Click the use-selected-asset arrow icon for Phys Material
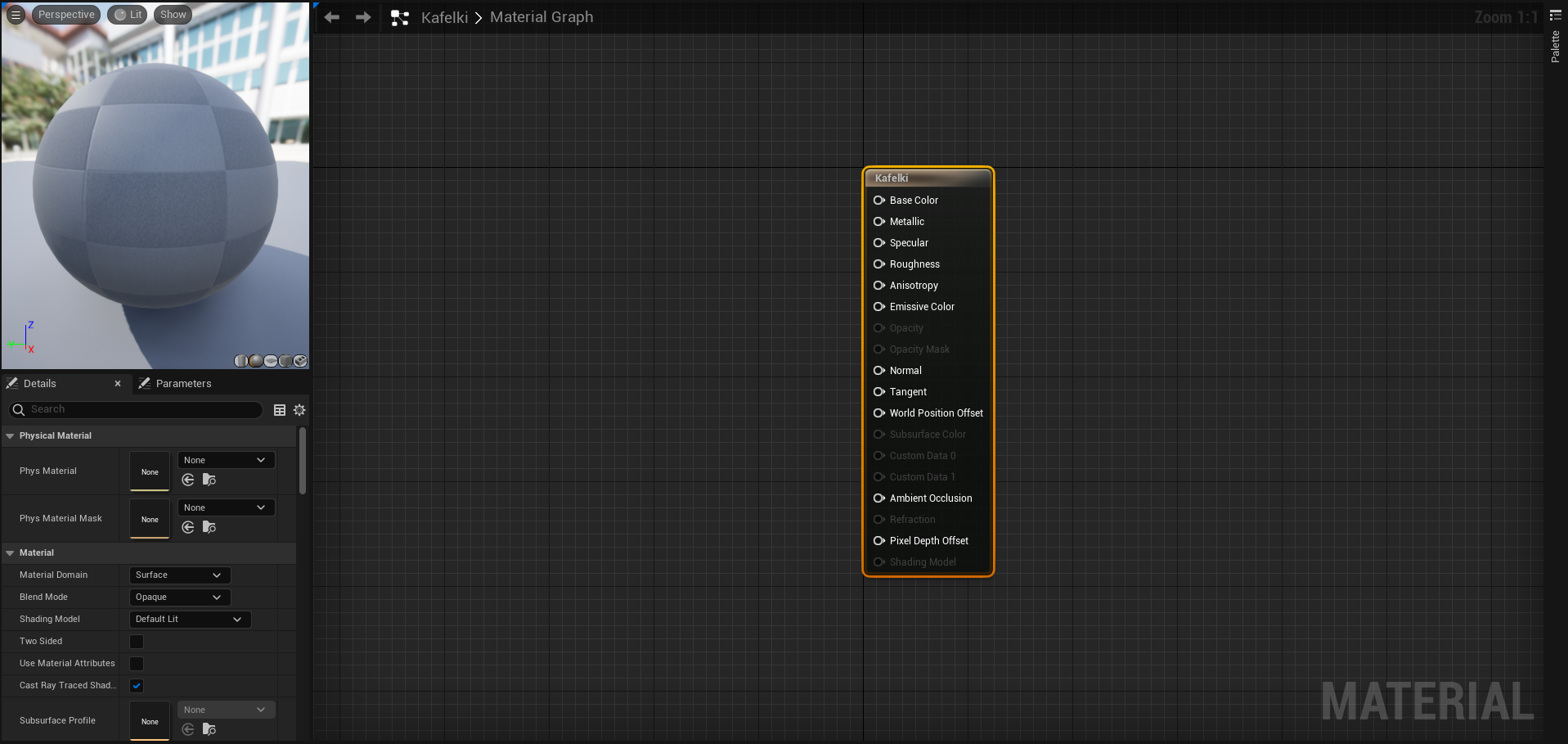Image resolution: width=1568 pixels, height=744 pixels. (188, 480)
